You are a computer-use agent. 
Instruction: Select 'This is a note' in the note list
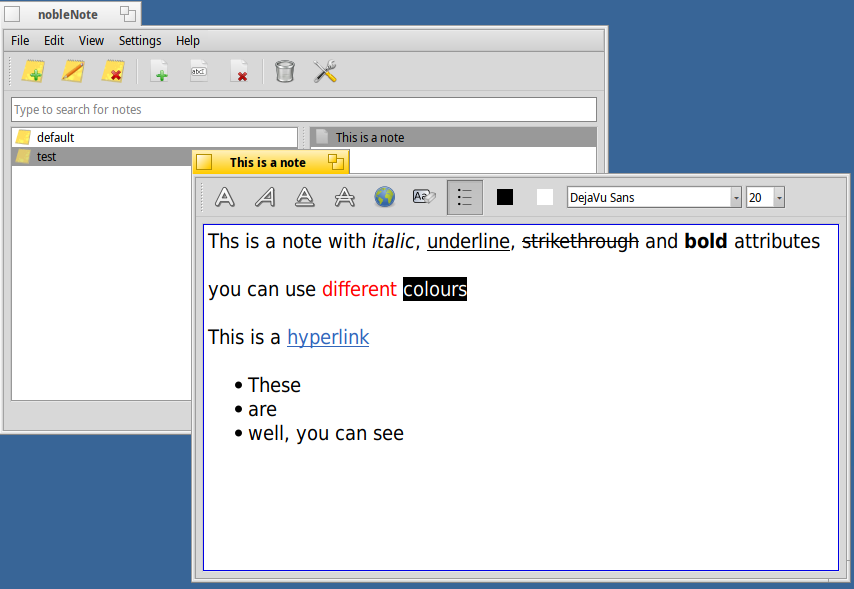453,137
